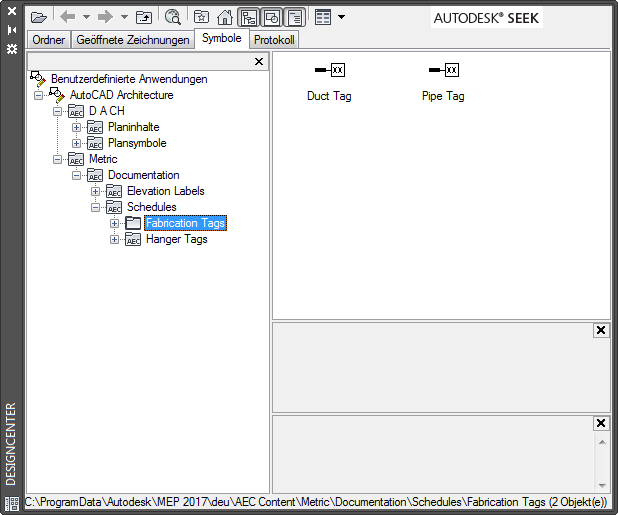Expand the Elevation Labels node
Viewport: 618px width, 515px height.
click(x=95, y=191)
